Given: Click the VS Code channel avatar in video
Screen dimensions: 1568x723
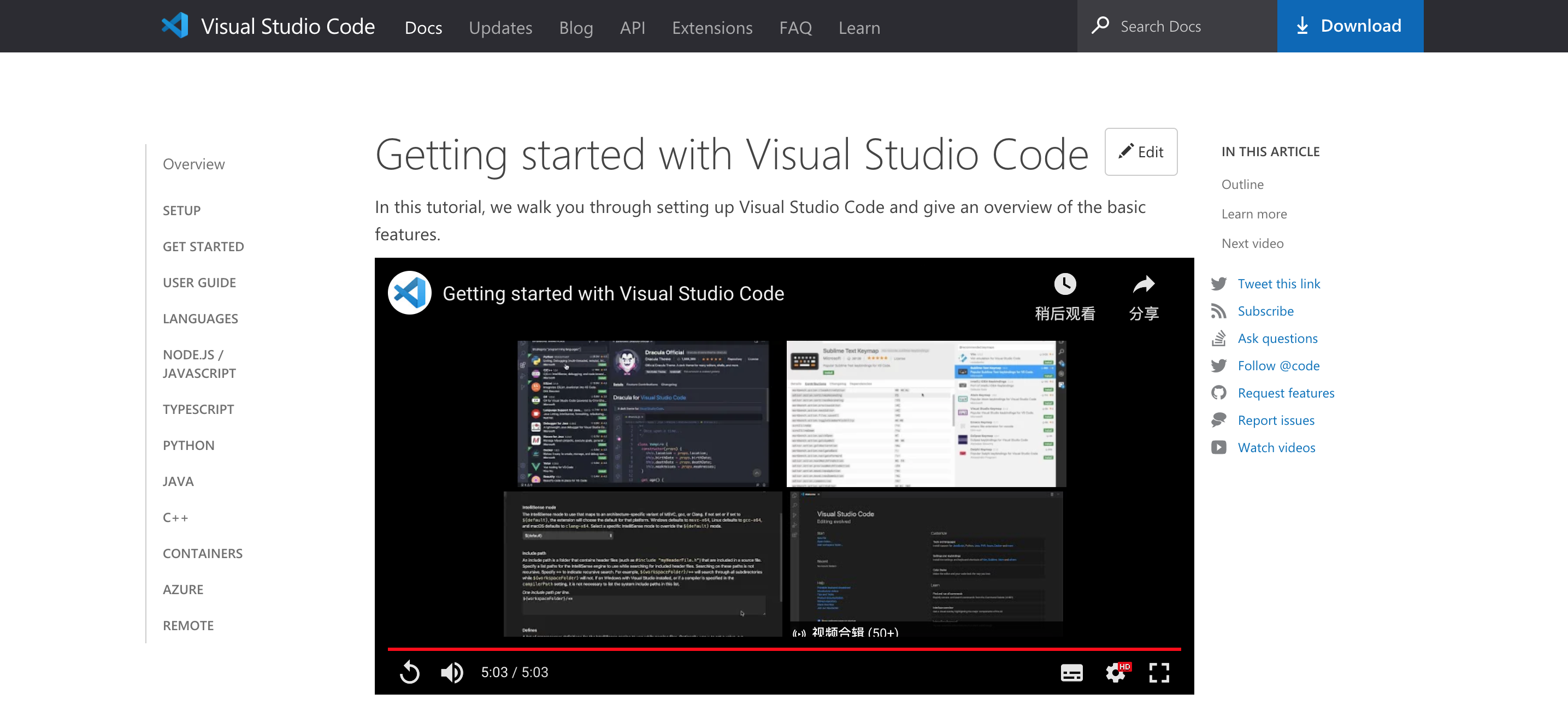Looking at the screenshot, I should (x=410, y=293).
